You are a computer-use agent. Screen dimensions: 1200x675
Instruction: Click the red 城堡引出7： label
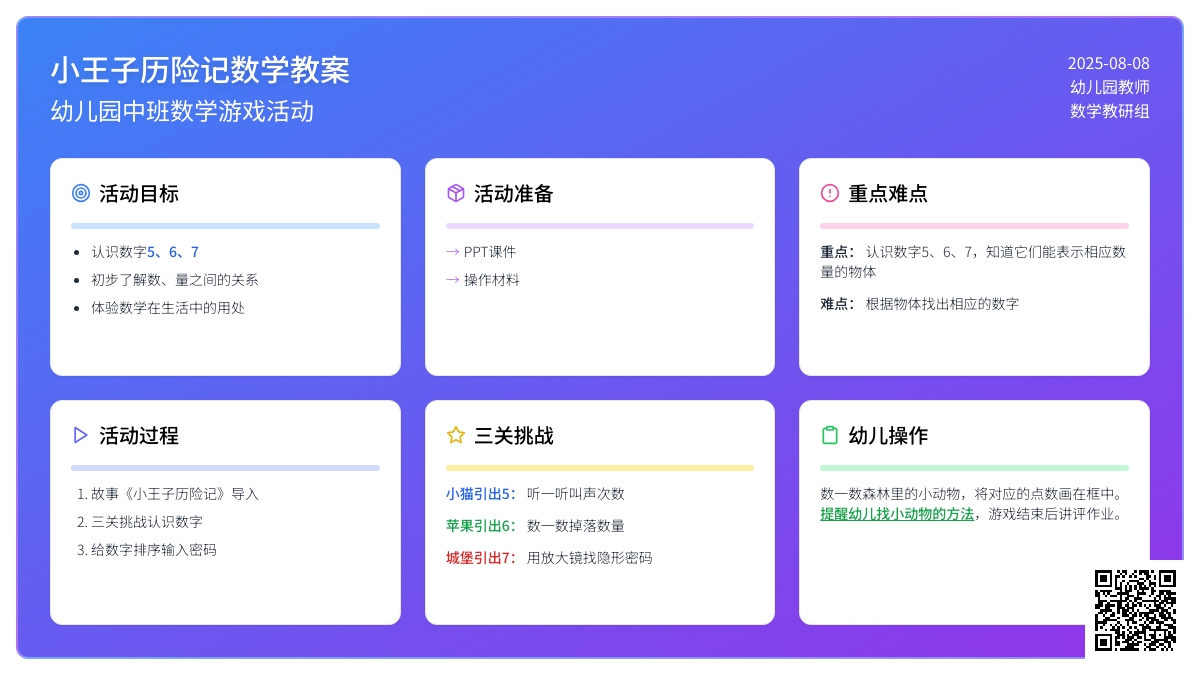point(481,558)
